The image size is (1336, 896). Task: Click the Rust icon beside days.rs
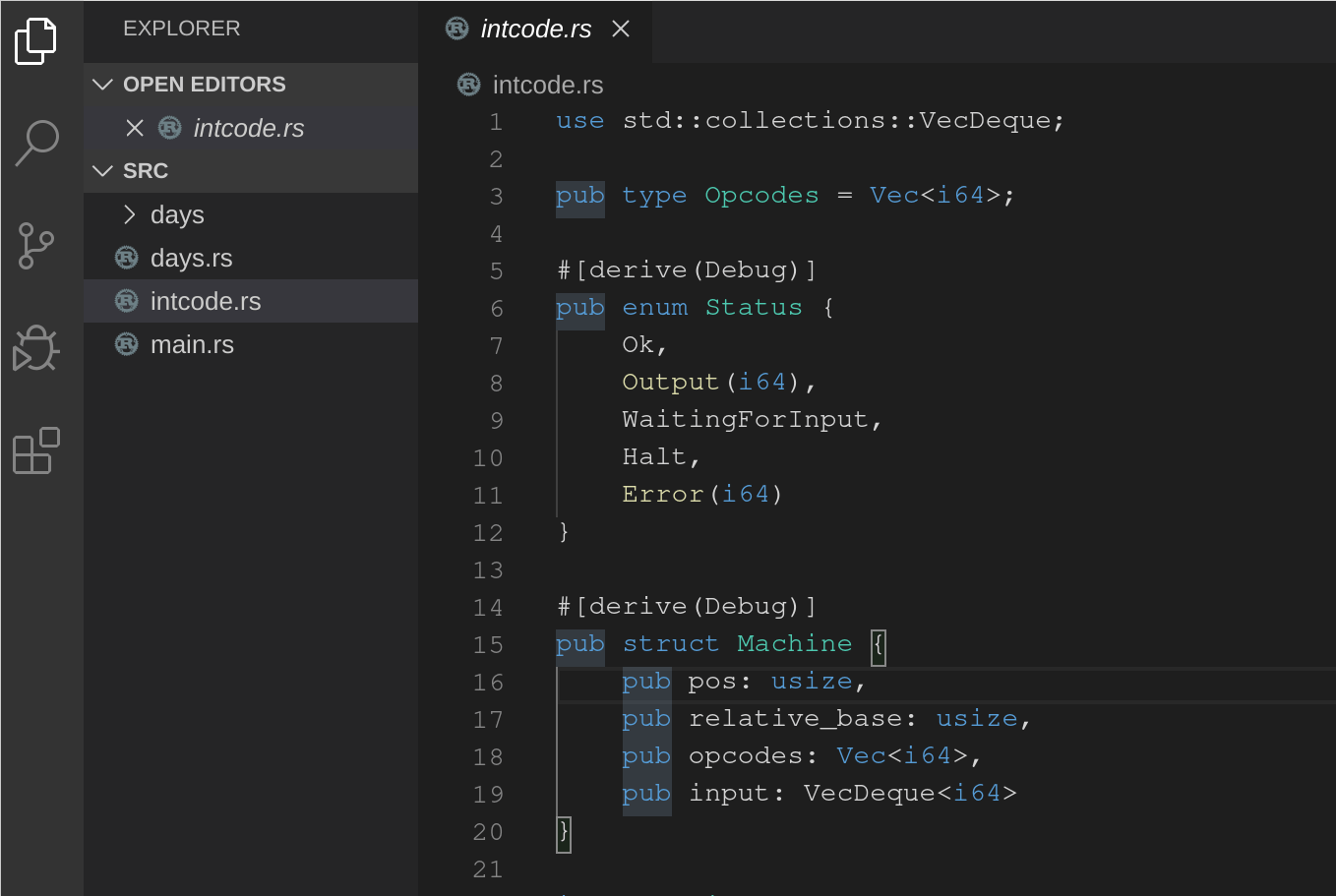coord(125,258)
